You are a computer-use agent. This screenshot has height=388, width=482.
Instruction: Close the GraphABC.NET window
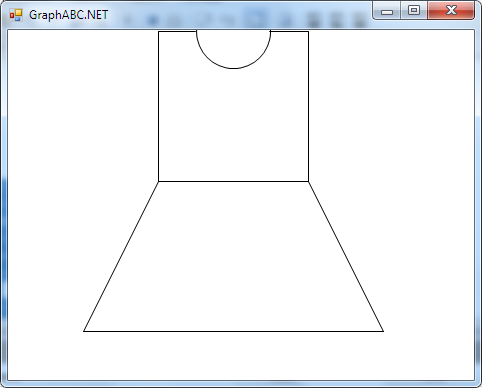(451, 11)
